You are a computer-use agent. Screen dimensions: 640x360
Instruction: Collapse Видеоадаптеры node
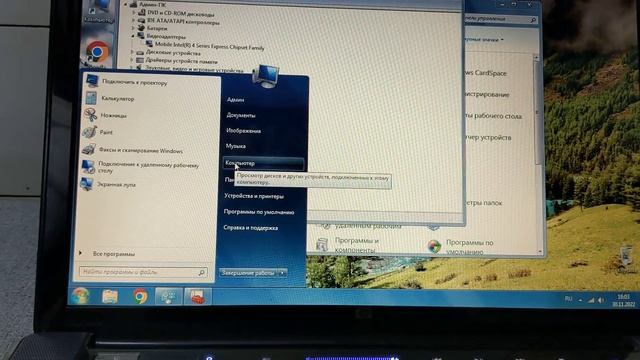[x=133, y=36]
